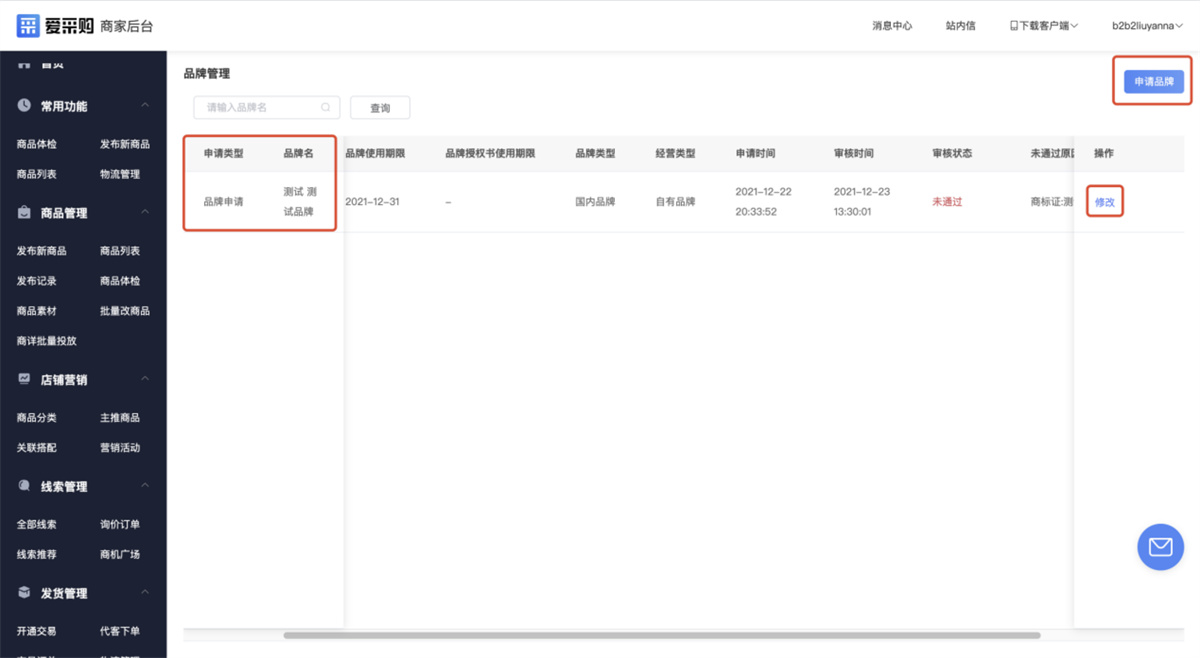Click the icon beside 线索管理

pyautogui.click(x=24, y=486)
